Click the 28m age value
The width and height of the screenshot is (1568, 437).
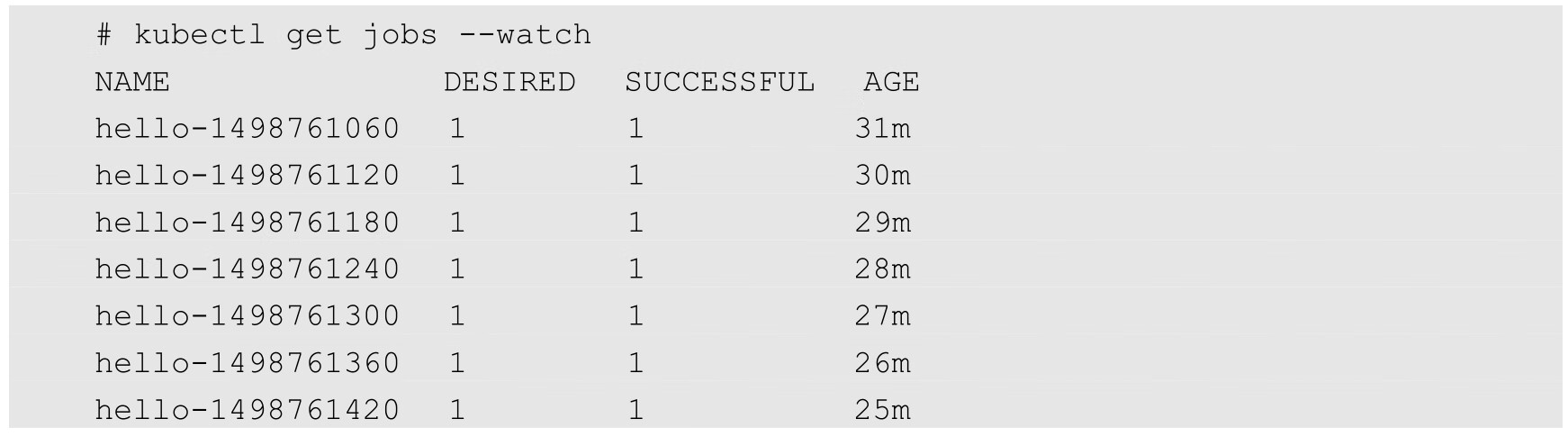pos(882,269)
